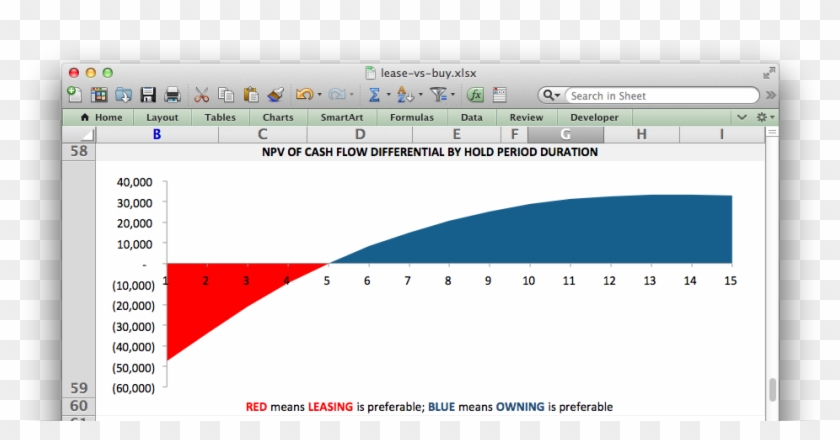This screenshot has width=840, height=440.
Task: Click the Save floppy disk icon
Action: point(148,95)
